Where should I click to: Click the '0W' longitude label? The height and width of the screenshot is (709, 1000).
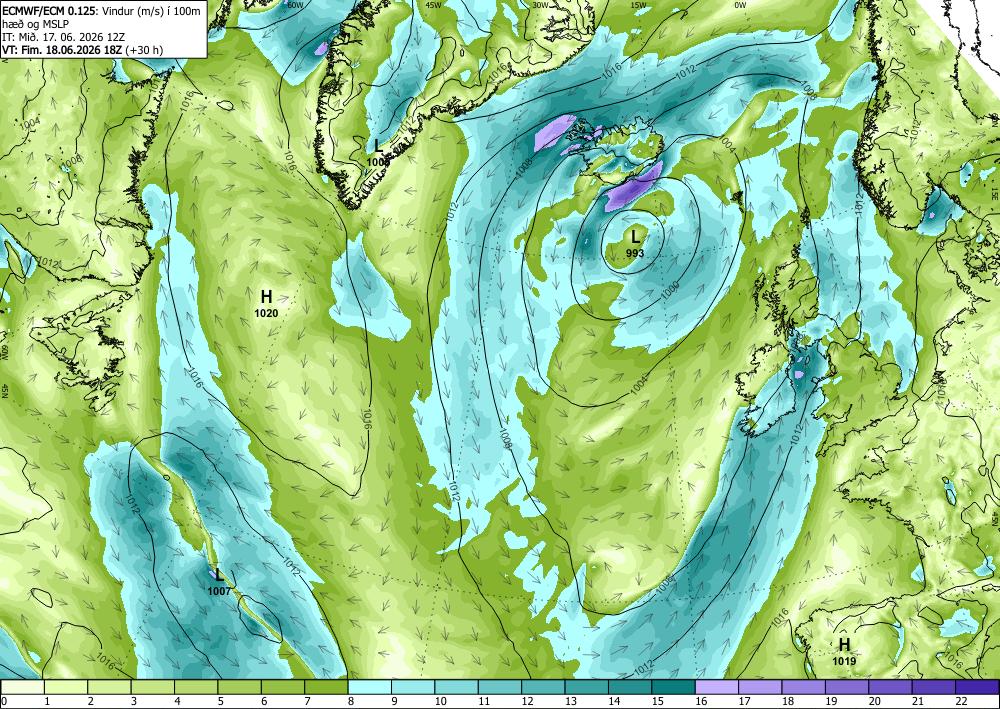coord(740,4)
